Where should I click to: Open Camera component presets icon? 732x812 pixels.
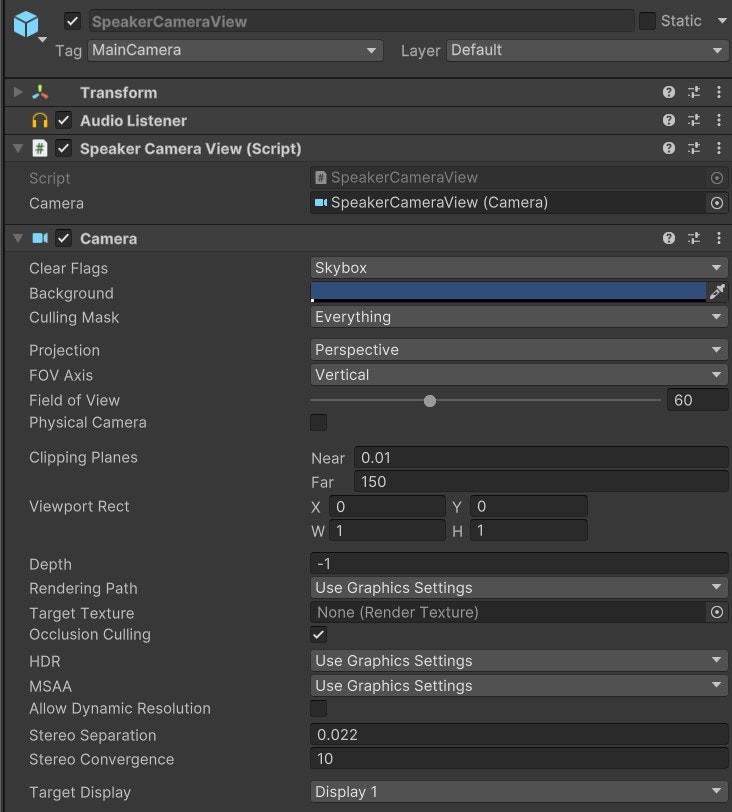(x=694, y=238)
